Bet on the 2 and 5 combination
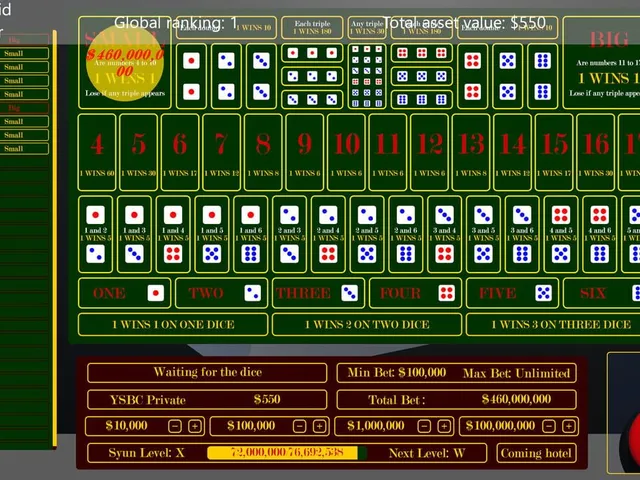This screenshot has width=640, height=480. tap(367, 234)
